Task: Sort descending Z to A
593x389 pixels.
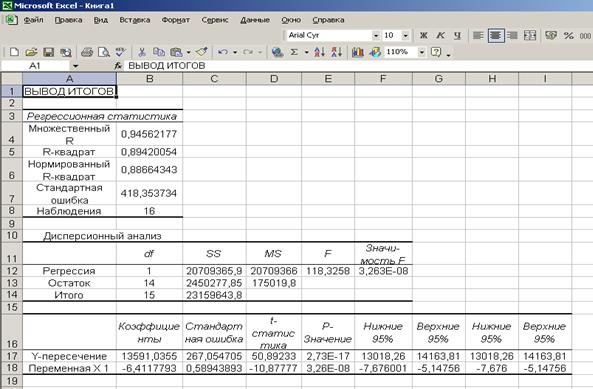Action: [x=337, y=52]
